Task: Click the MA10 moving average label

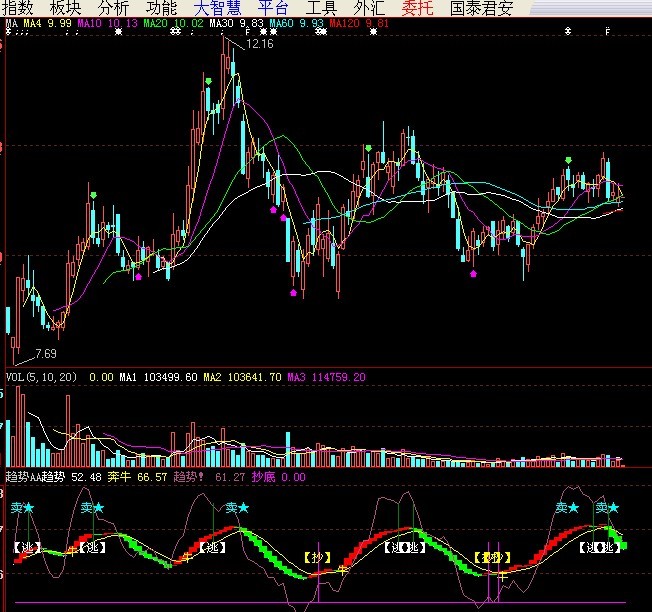Action: (x=108, y=22)
